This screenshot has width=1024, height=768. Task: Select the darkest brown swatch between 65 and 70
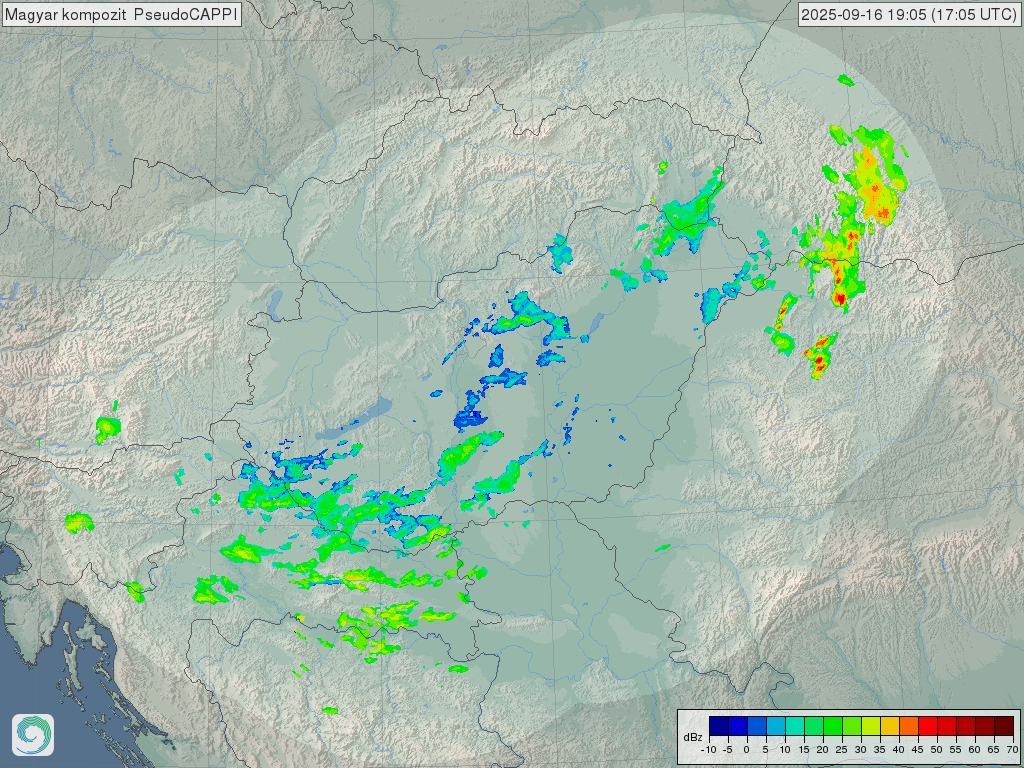pyautogui.click(x=1004, y=726)
